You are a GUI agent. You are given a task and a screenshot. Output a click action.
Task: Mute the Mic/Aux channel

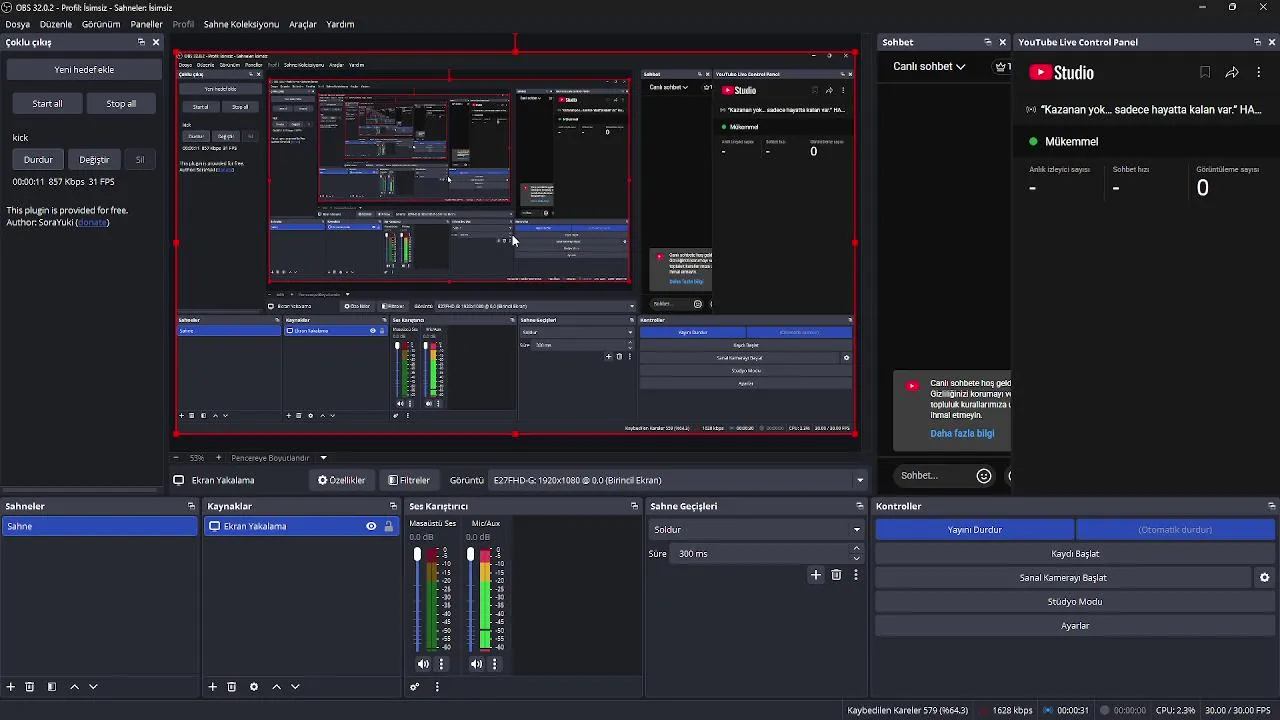click(x=476, y=664)
